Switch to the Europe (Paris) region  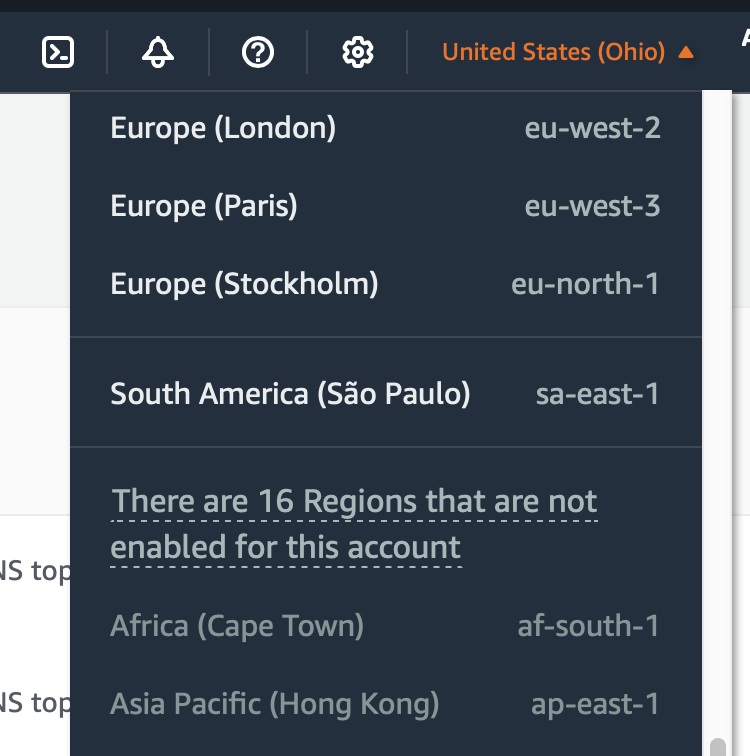point(204,206)
